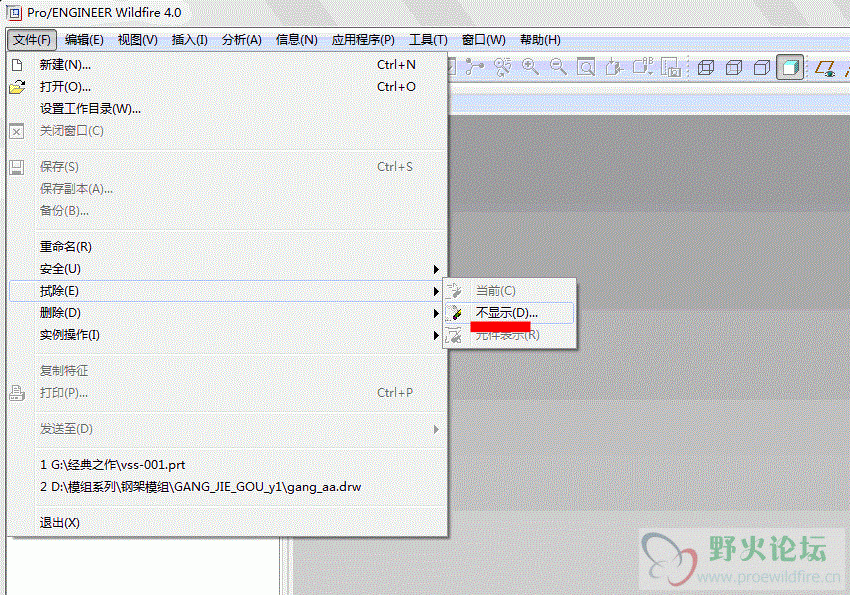Open the 文件(F) menu

pyautogui.click(x=31, y=40)
